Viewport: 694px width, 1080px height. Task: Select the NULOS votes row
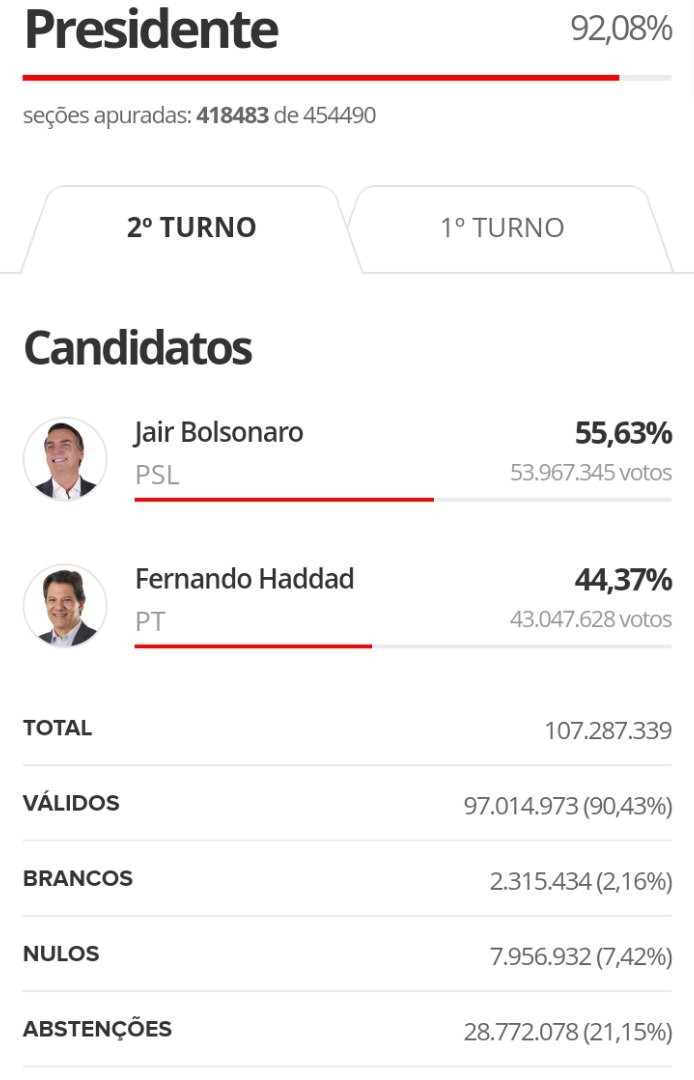346,955
